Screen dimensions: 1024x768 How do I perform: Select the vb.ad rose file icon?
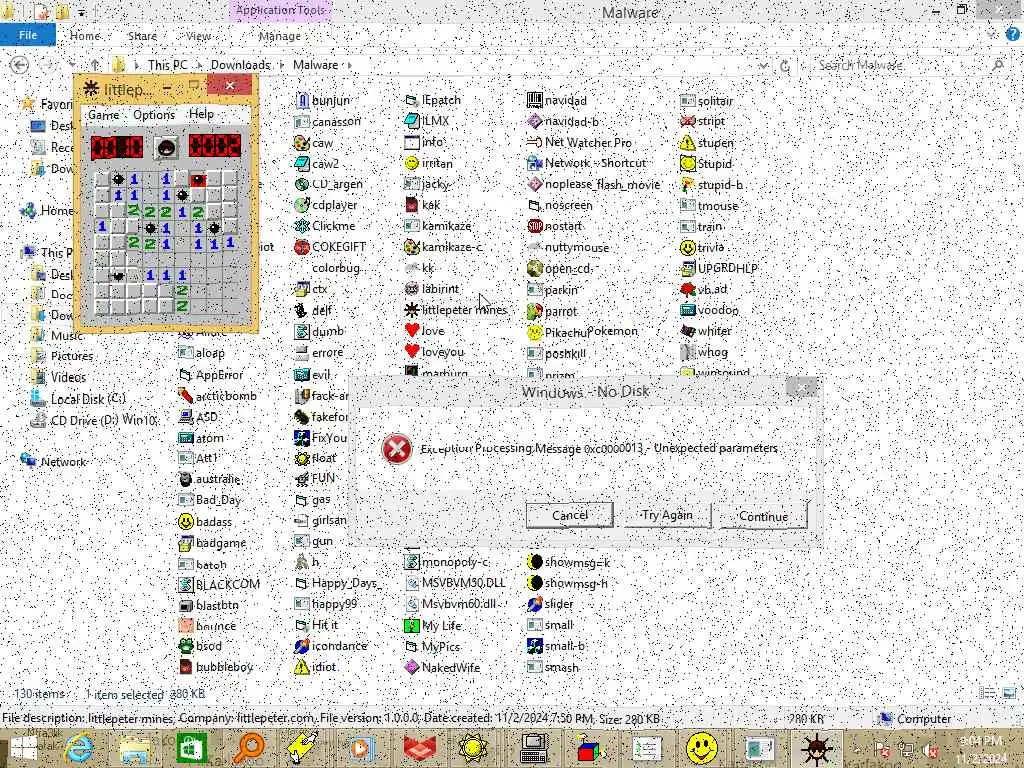[687, 289]
